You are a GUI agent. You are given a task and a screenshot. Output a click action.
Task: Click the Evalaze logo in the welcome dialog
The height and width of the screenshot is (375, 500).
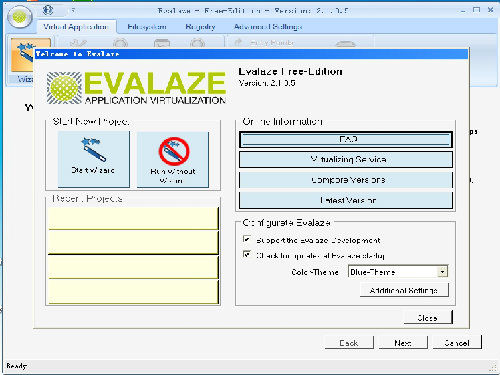pos(136,88)
